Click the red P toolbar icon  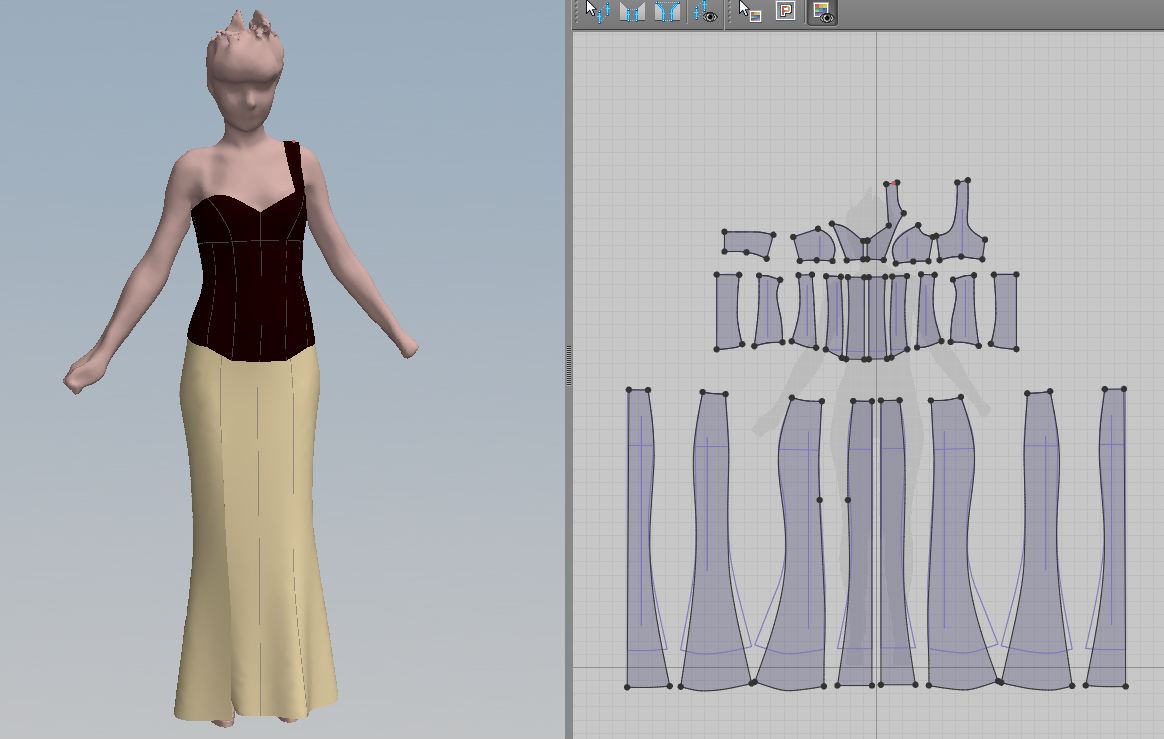click(786, 12)
